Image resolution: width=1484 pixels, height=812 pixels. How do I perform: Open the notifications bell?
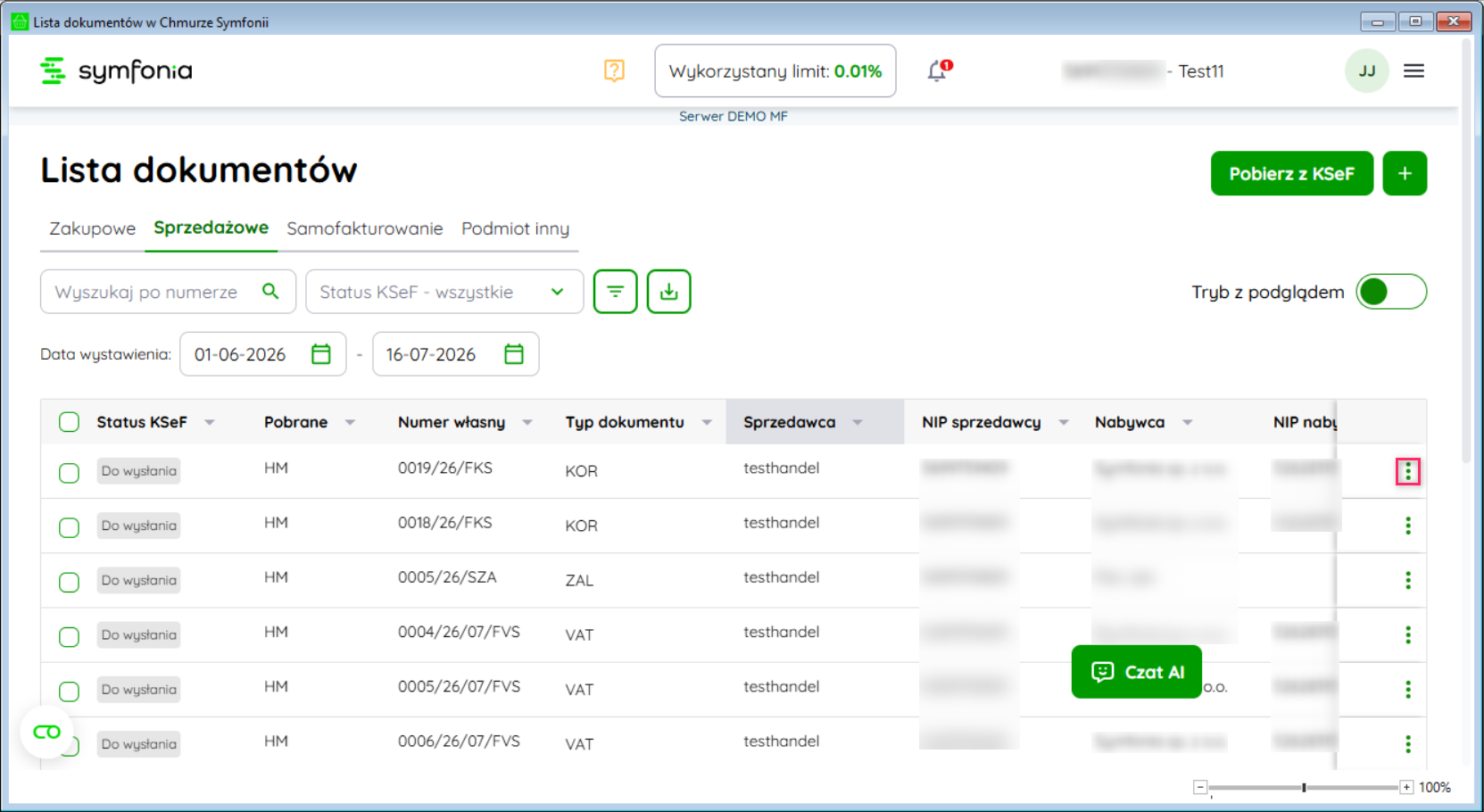tap(938, 70)
